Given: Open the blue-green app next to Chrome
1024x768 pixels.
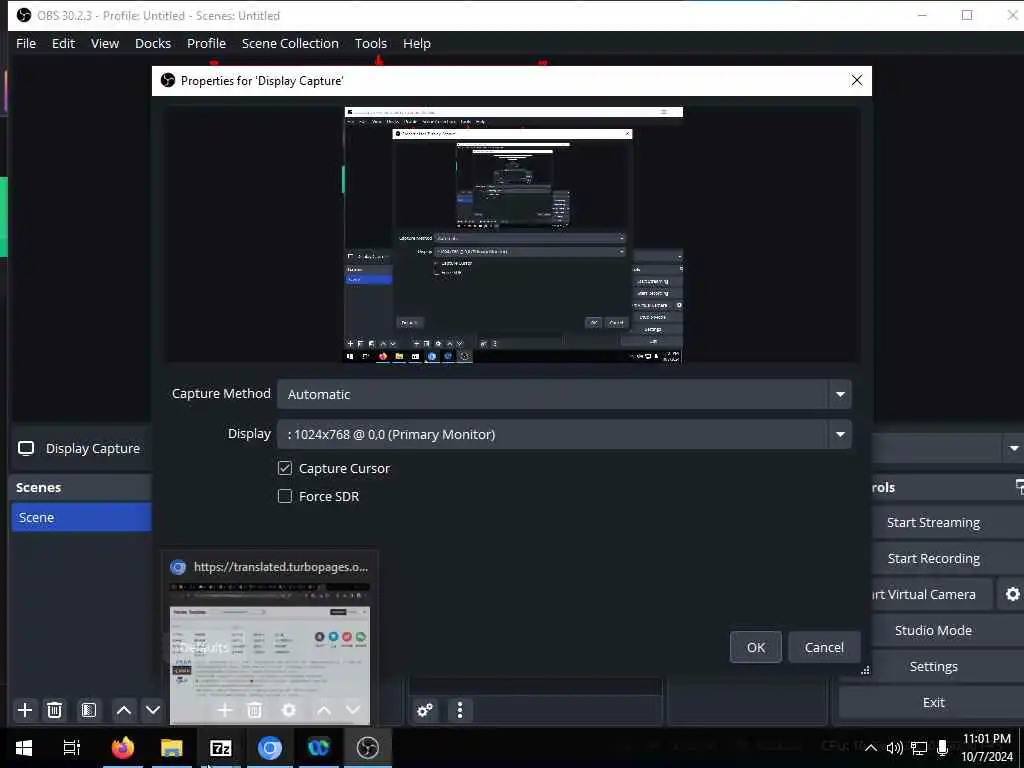Looking at the screenshot, I should [319, 747].
